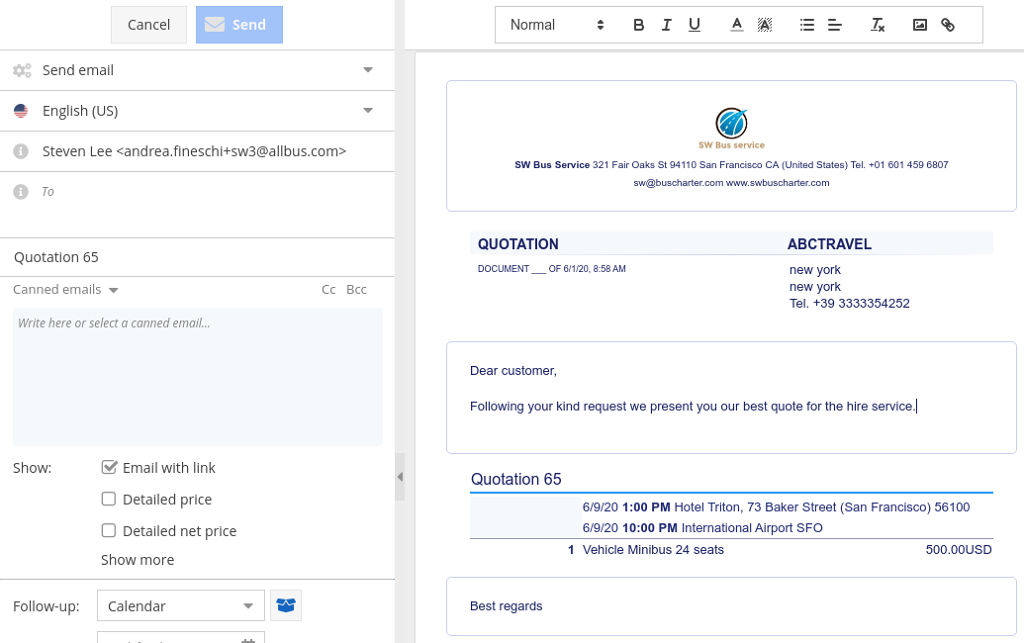Check the Detailed net price option
Screen dimensions: 1024x643
(x=110, y=531)
